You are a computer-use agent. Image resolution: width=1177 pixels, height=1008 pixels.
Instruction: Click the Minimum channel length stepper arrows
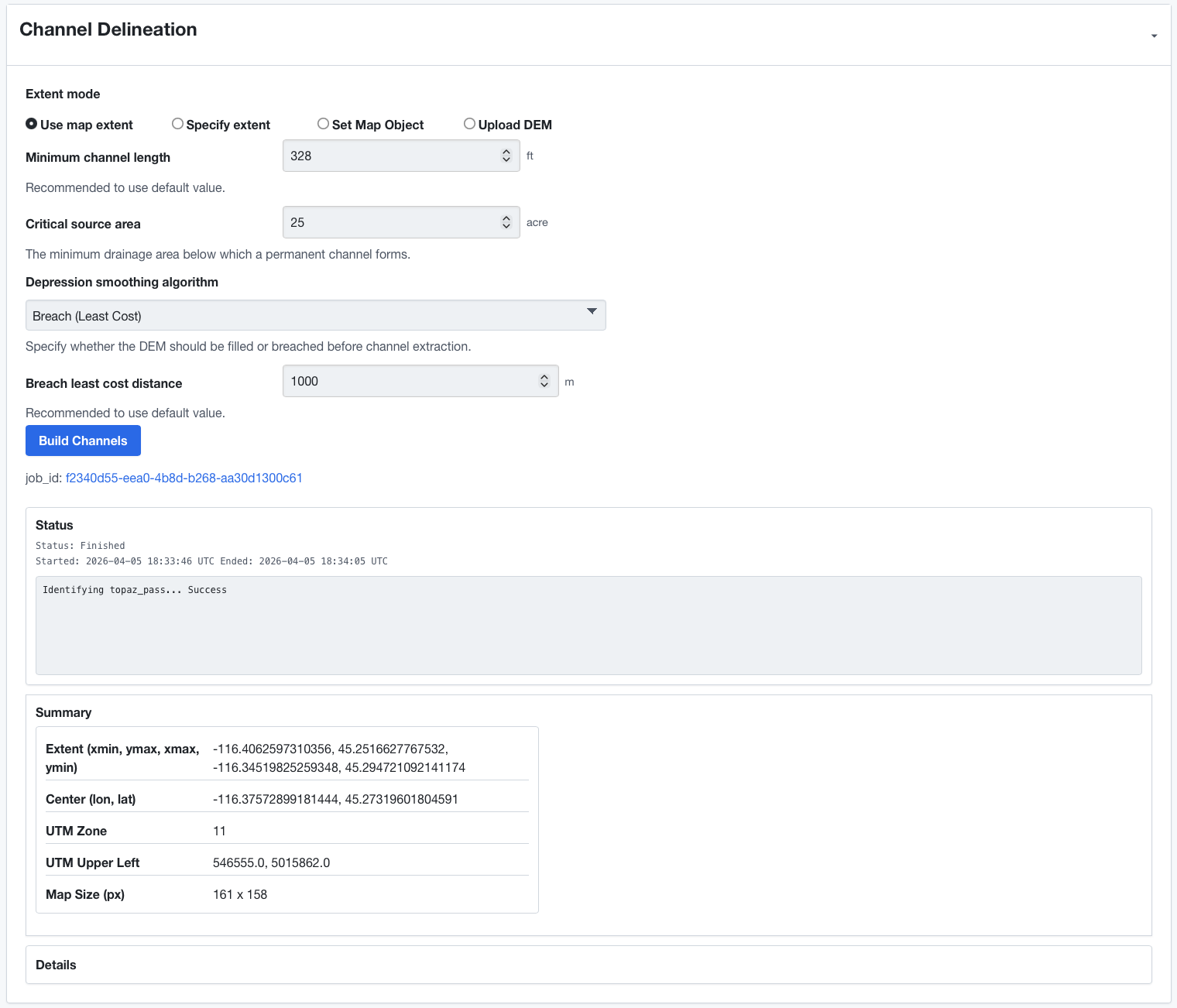pyautogui.click(x=506, y=156)
